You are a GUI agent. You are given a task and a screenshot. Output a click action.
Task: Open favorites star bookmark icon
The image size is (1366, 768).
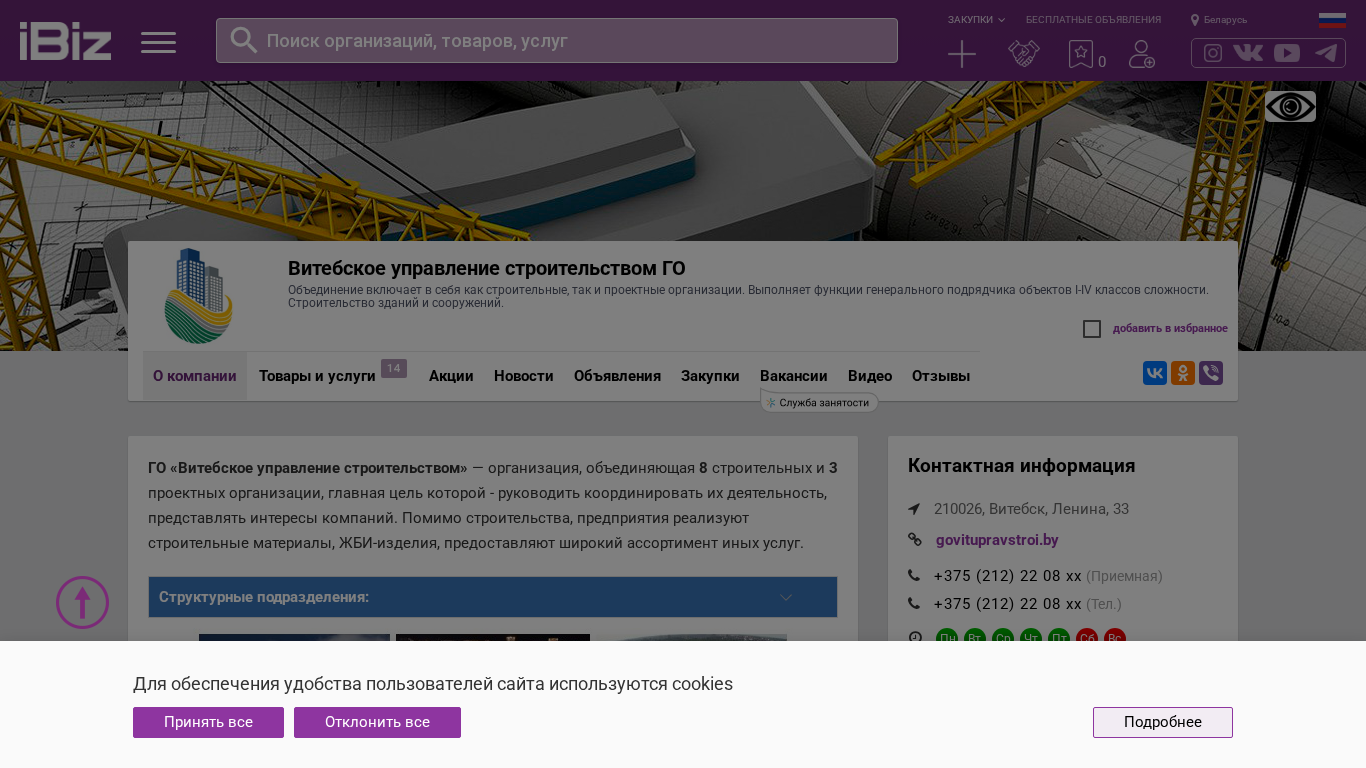(1081, 54)
